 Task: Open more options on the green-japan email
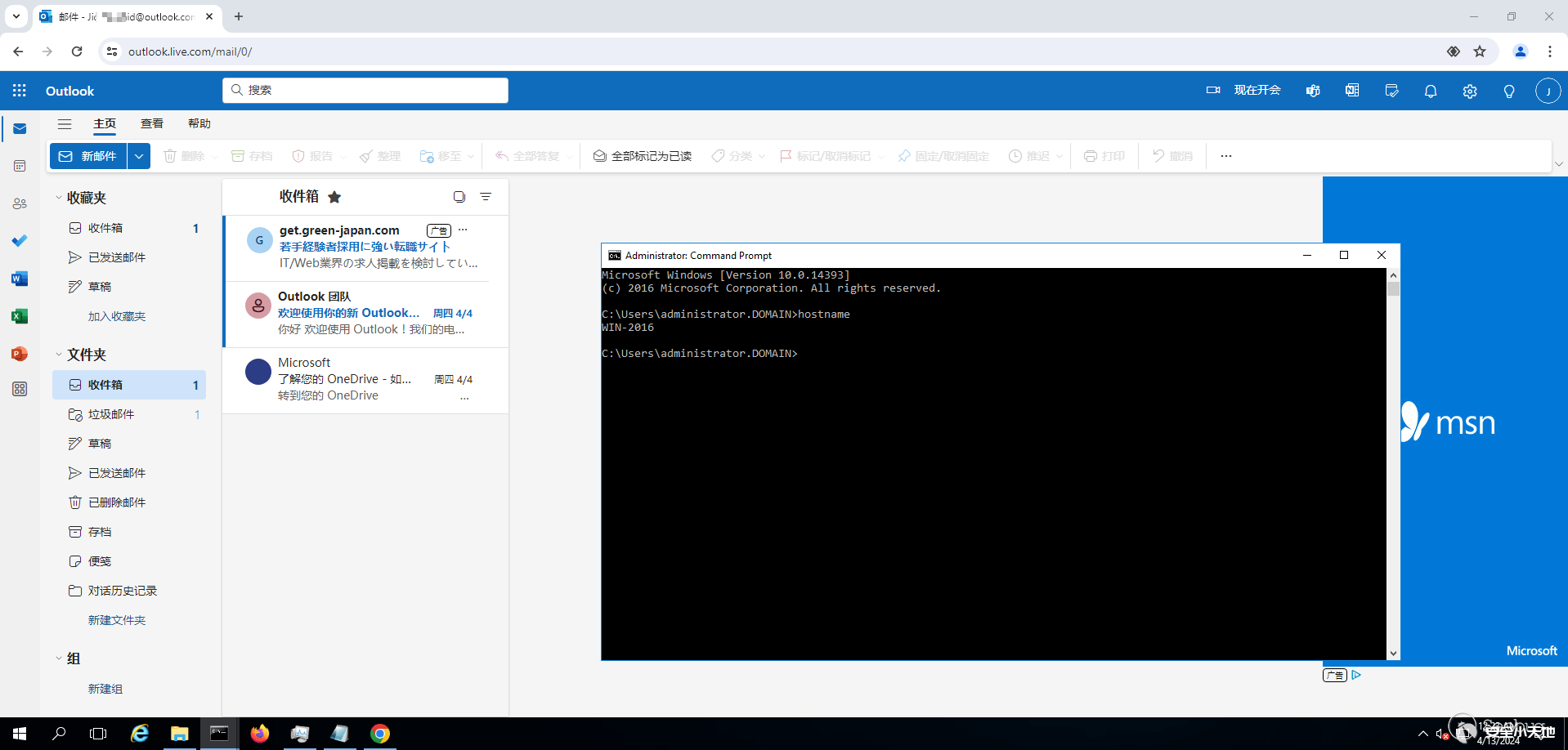point(463,230)
